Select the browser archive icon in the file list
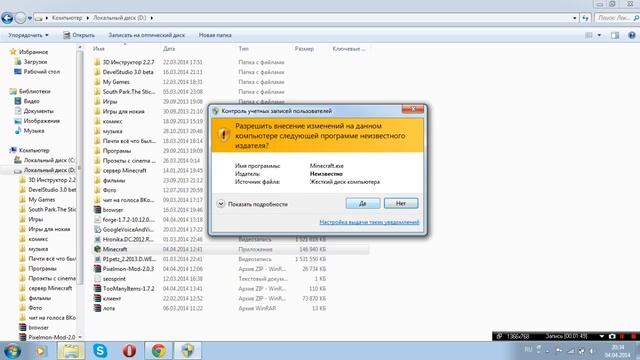Viewport: 640px width, 360px height. pyautogui.click(x=97, y=210)
